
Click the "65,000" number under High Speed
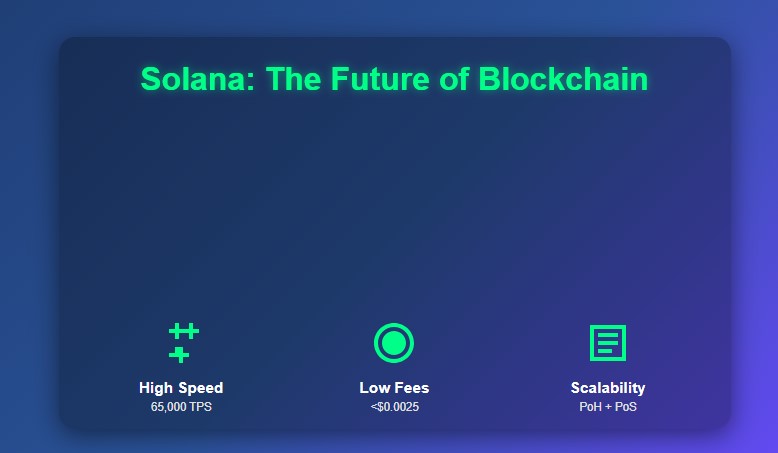pyautogui.click(x=168, y=408)
